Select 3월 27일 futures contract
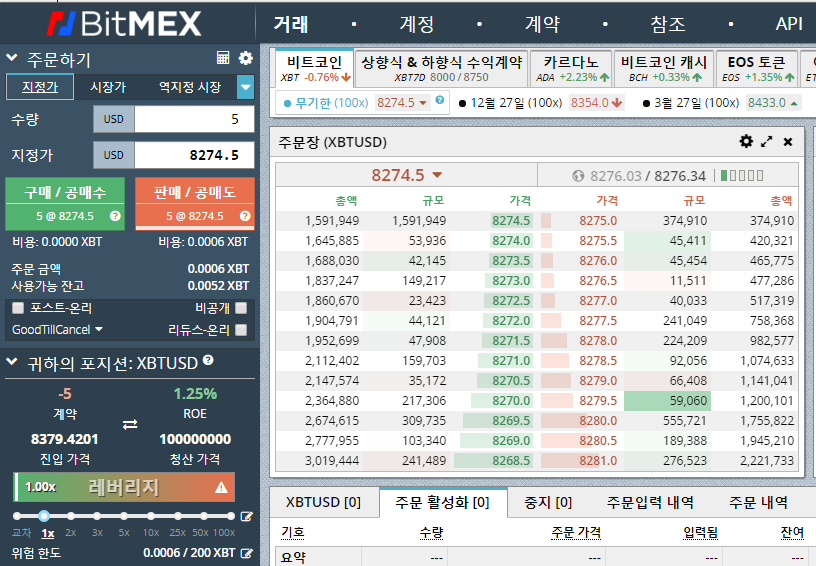This screenshot has height=566, width=816. pos(720,102)
